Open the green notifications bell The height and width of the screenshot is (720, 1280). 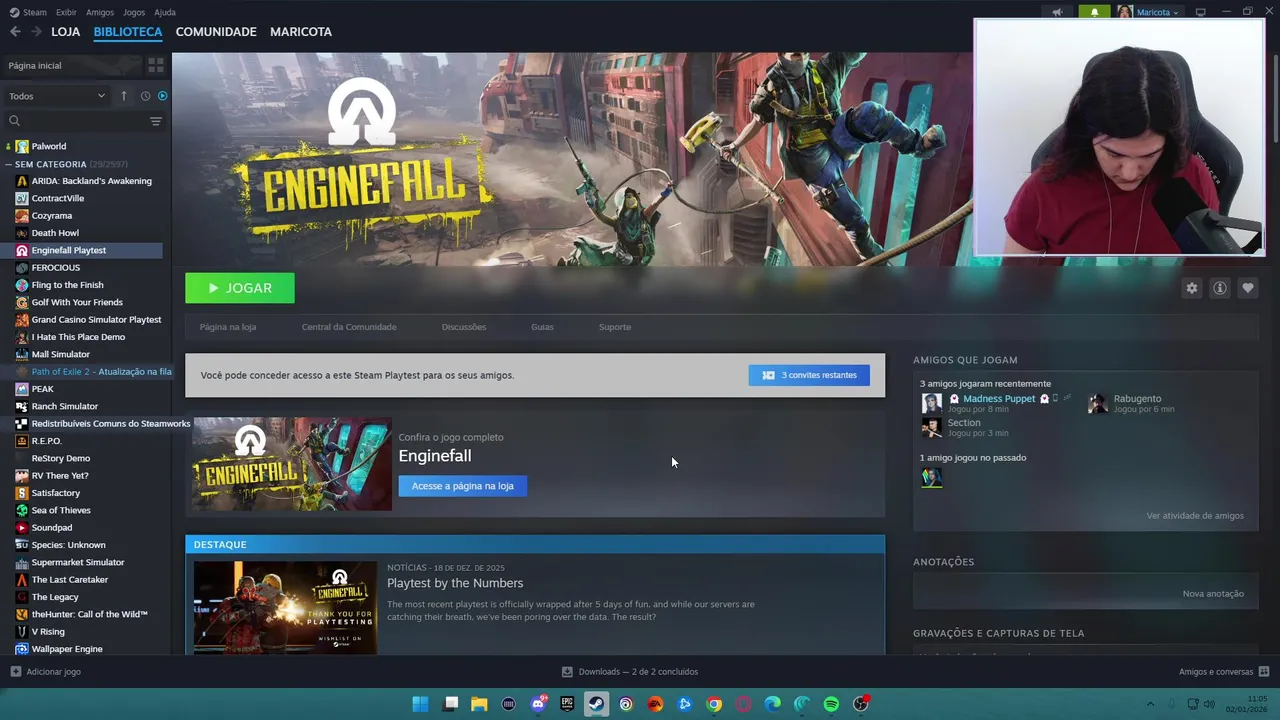tap(1094, 12)
